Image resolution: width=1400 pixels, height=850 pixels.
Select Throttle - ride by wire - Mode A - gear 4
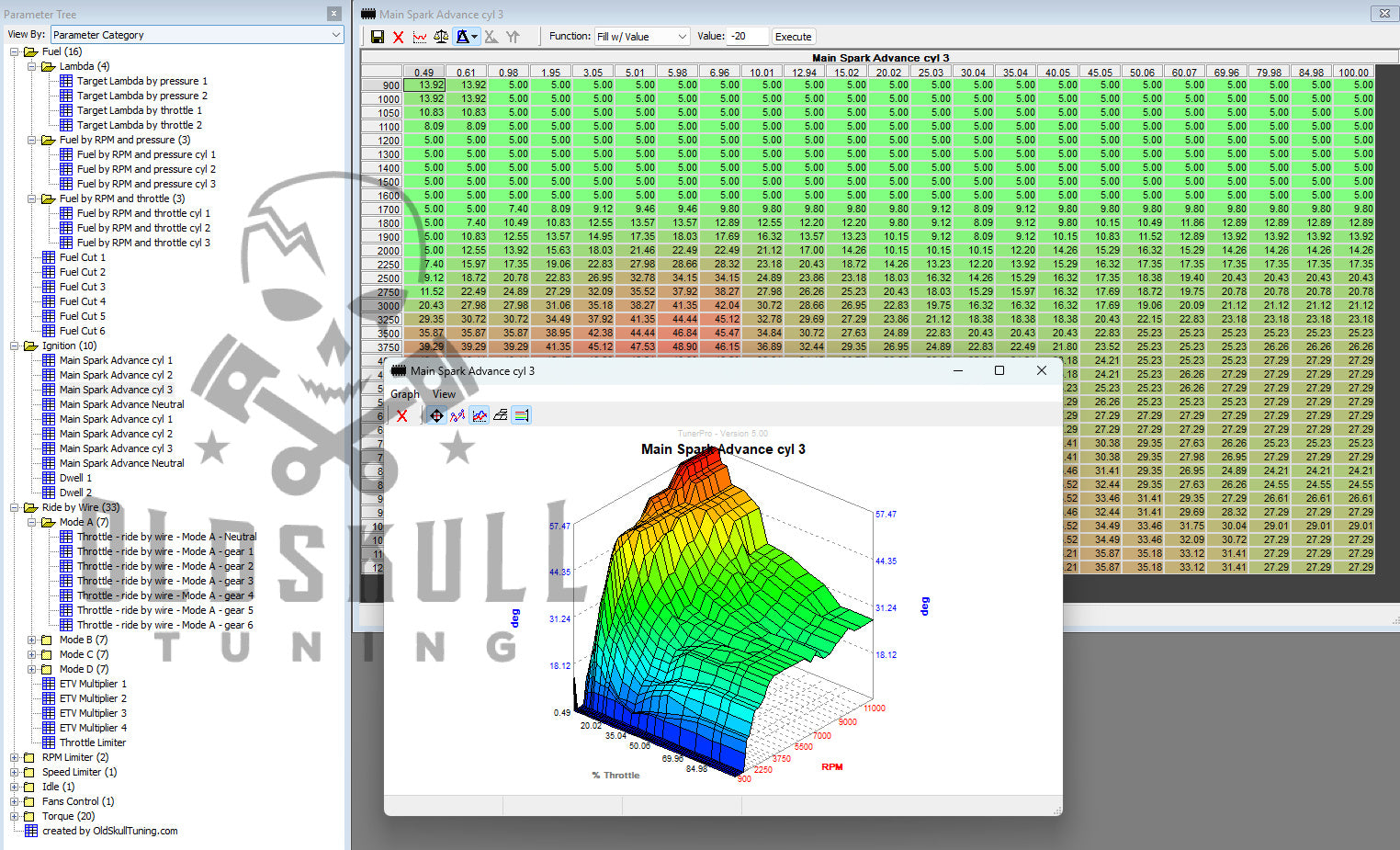coord(165,595)
